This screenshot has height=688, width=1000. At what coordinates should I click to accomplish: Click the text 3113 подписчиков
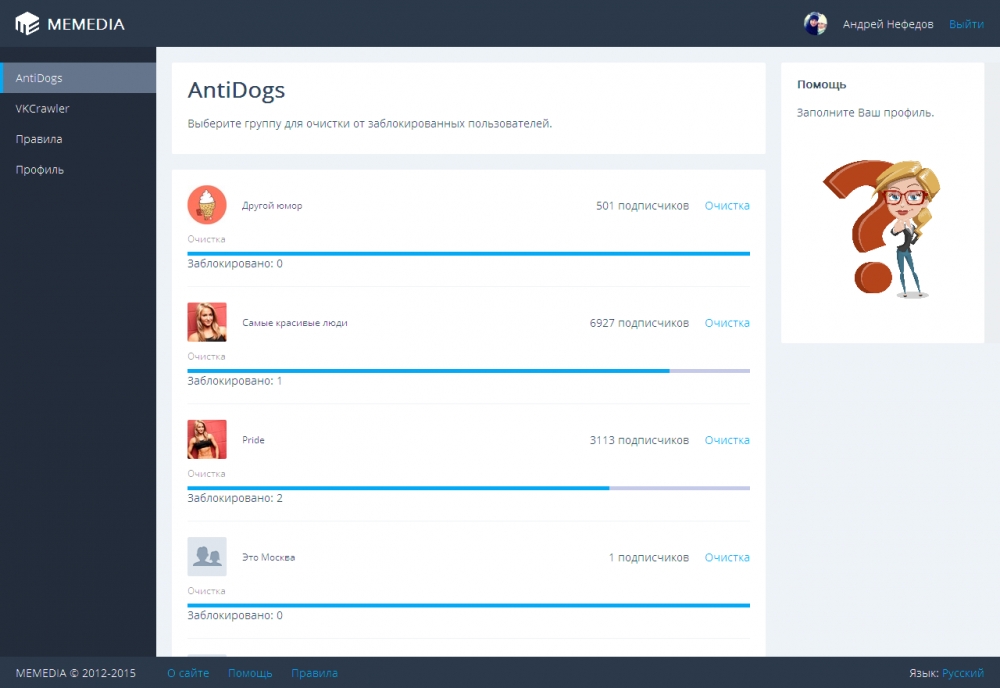639,440
